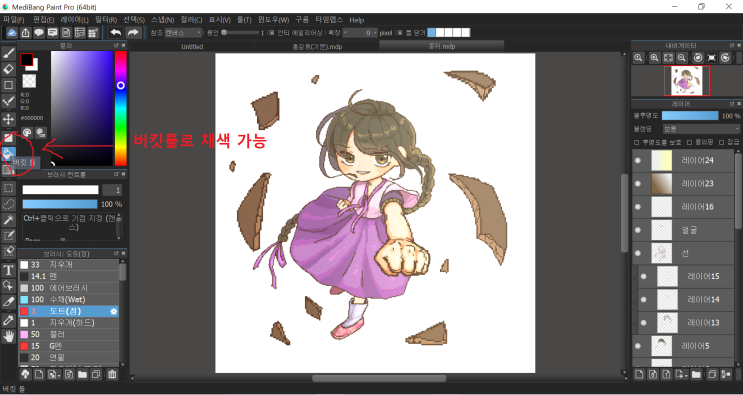Select layer 레이어5 thumbnail
Image resolution: width=743 pixels, height=395 pixels.
(x=661, y=346)
